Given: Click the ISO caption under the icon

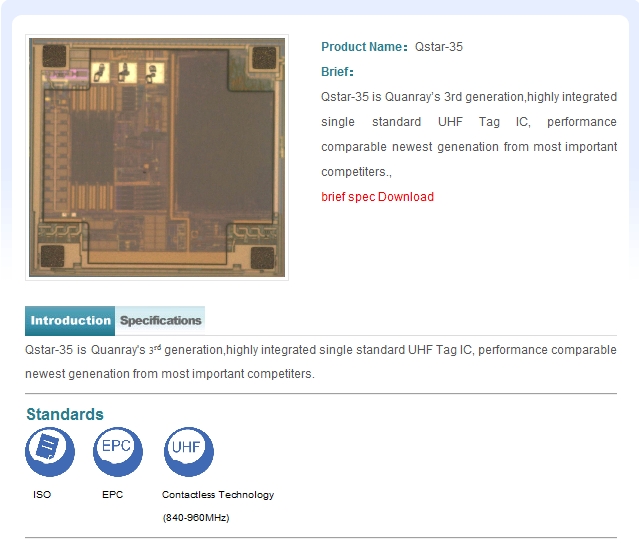Looking at the screenshot, I should click(x=42, y=495).
